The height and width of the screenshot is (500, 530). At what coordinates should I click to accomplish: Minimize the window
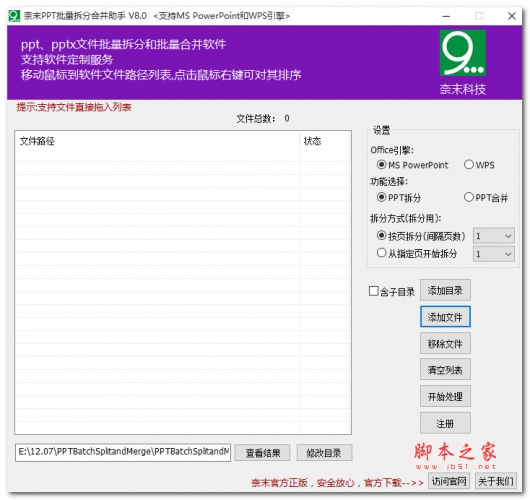tap(446, 16)
